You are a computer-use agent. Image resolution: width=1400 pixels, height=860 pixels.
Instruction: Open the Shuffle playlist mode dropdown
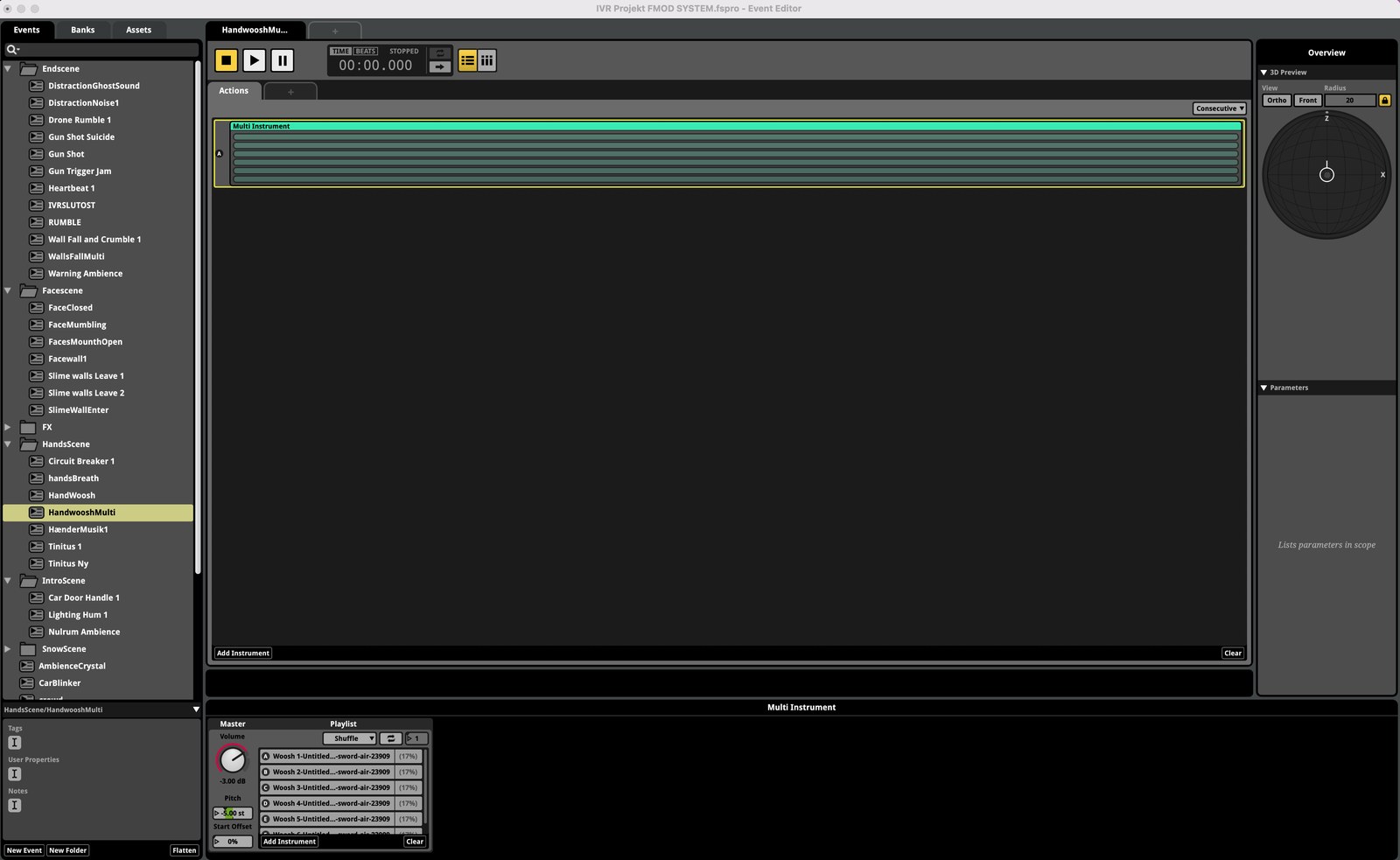350,738
